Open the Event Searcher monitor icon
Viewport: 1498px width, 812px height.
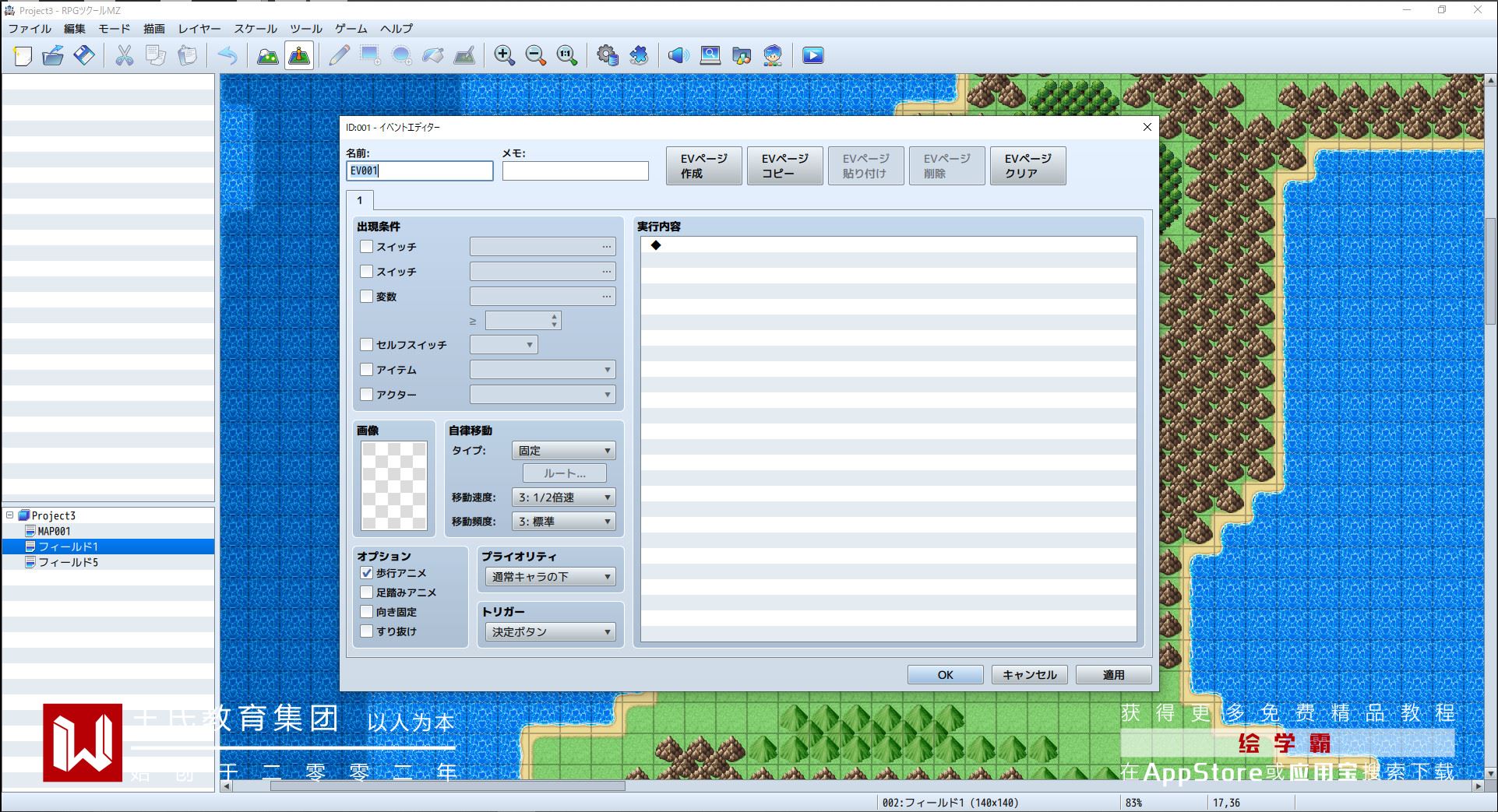coord(710,55)
